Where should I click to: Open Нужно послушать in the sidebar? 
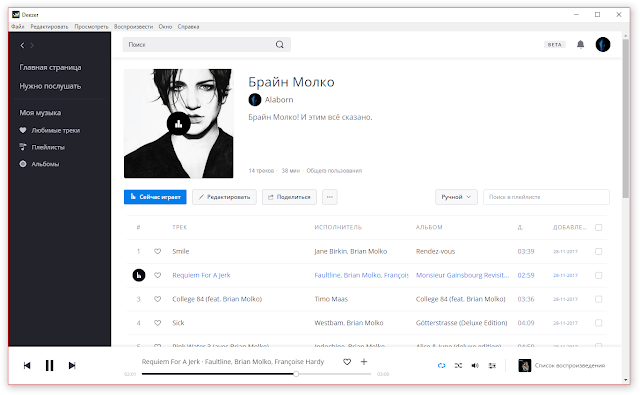coord(50,86)
